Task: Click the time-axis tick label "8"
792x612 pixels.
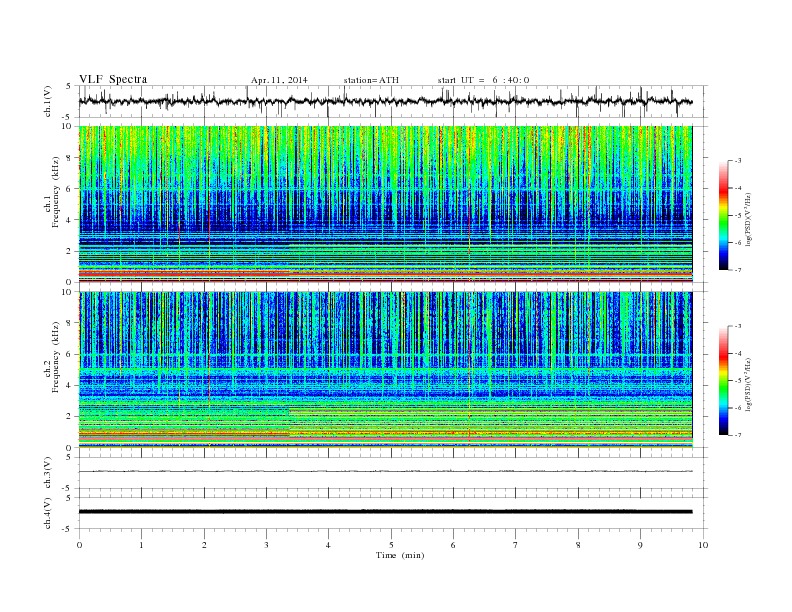Action: coord(578,545)
